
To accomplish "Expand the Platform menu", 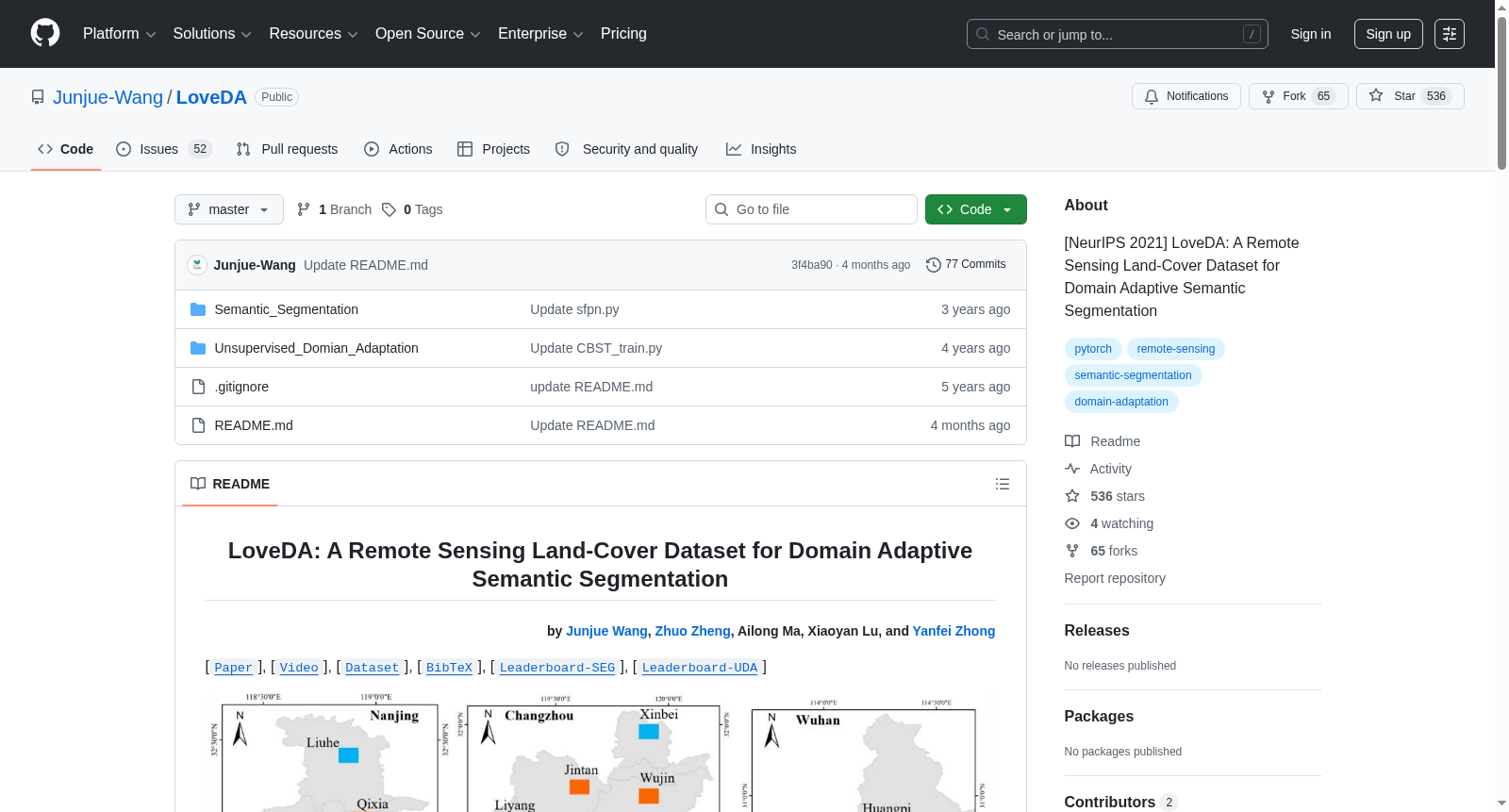I will click(x=120, y=34).
